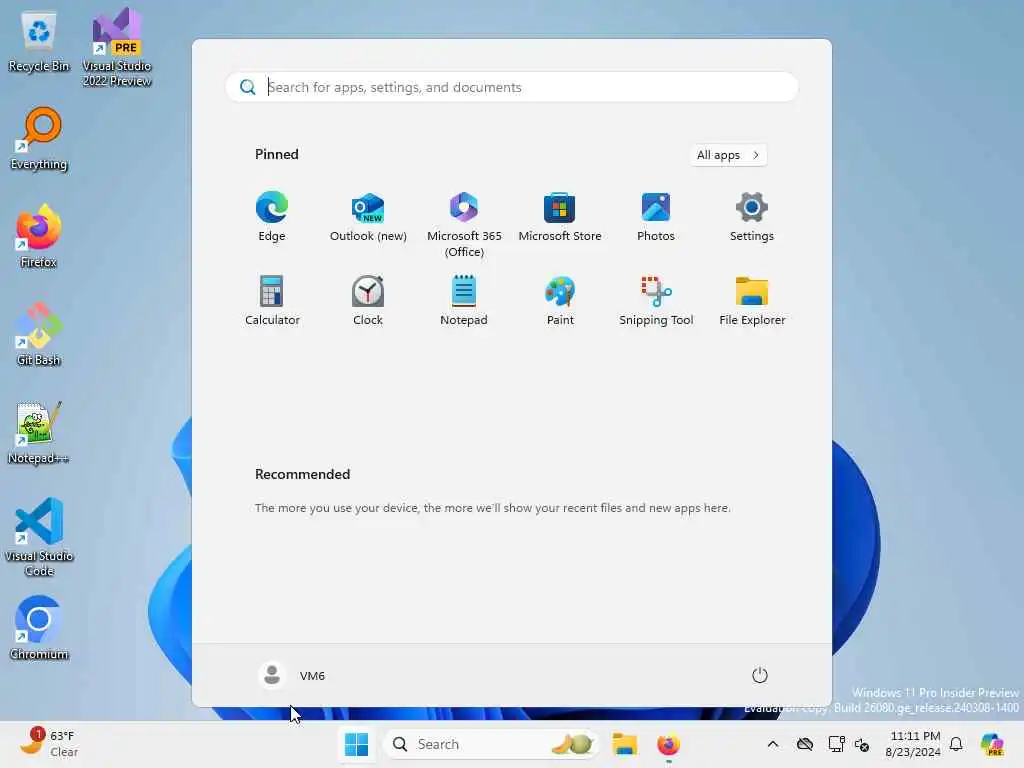Open Edge from pinned apps
This screenshot has height=768, width=1024.
(272, 217)
